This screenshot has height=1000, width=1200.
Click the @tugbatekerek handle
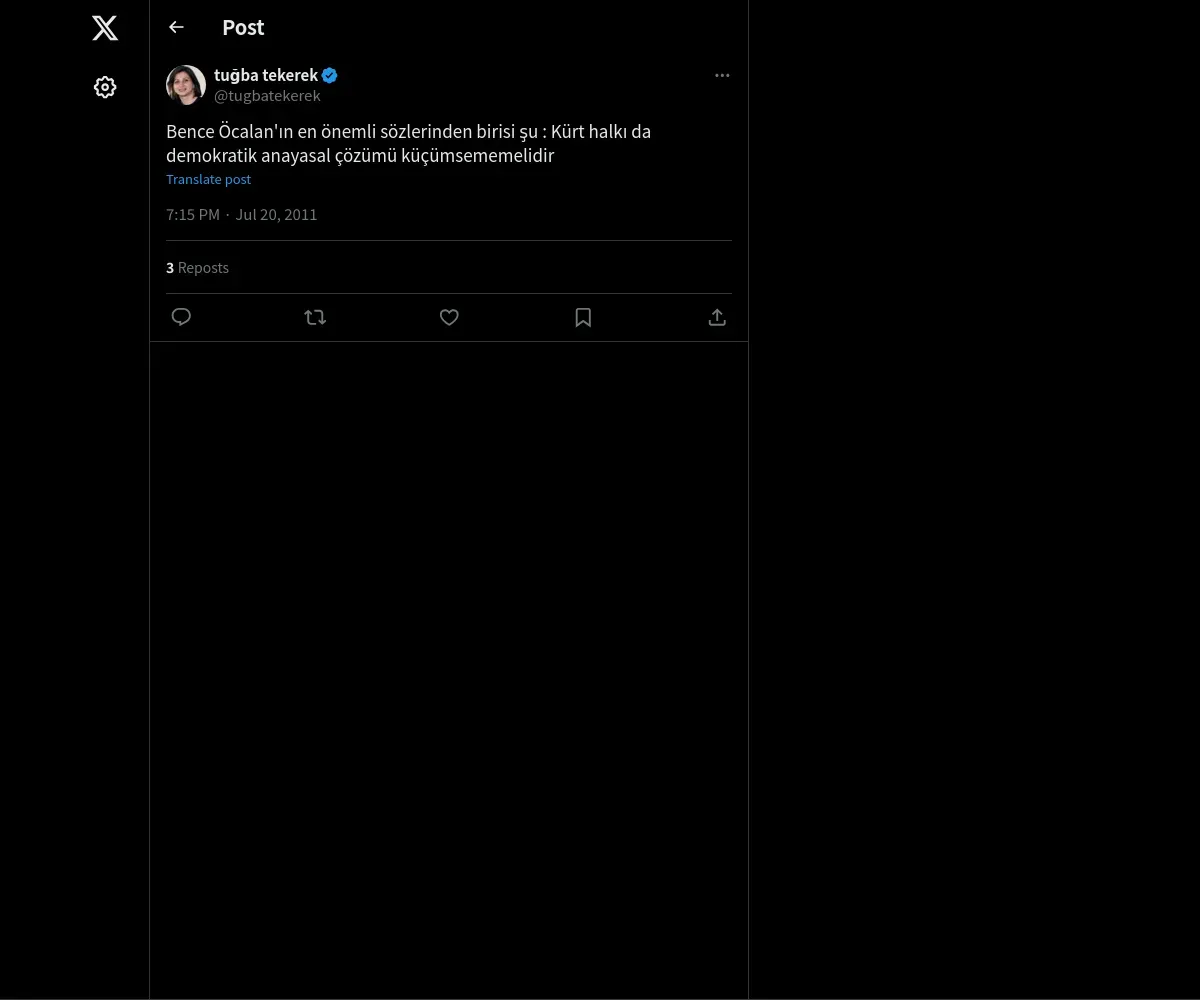pyautogui.click(x=267, y=96)
